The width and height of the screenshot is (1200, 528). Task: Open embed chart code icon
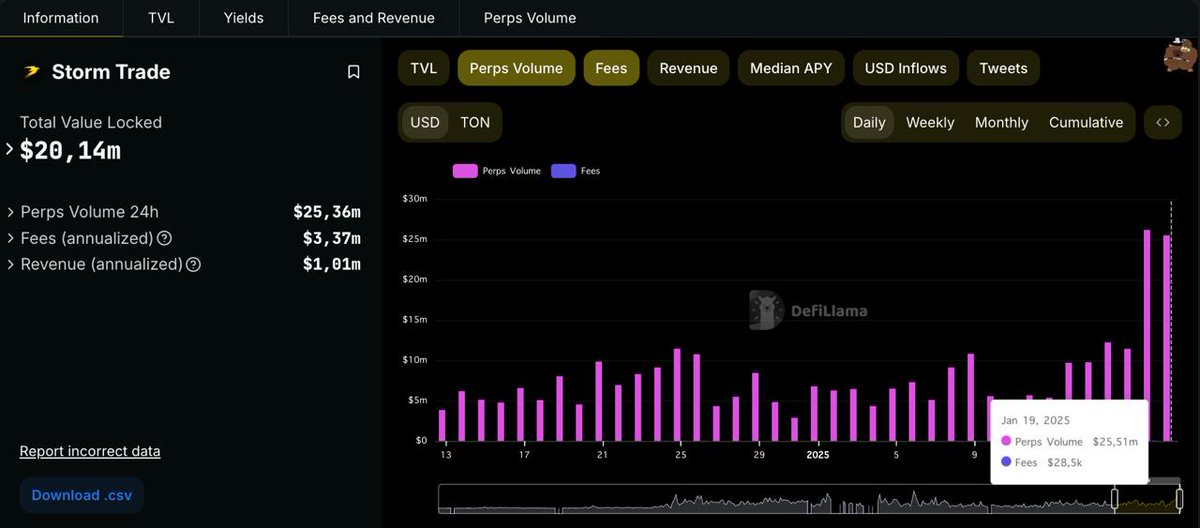pos(1163,122)
